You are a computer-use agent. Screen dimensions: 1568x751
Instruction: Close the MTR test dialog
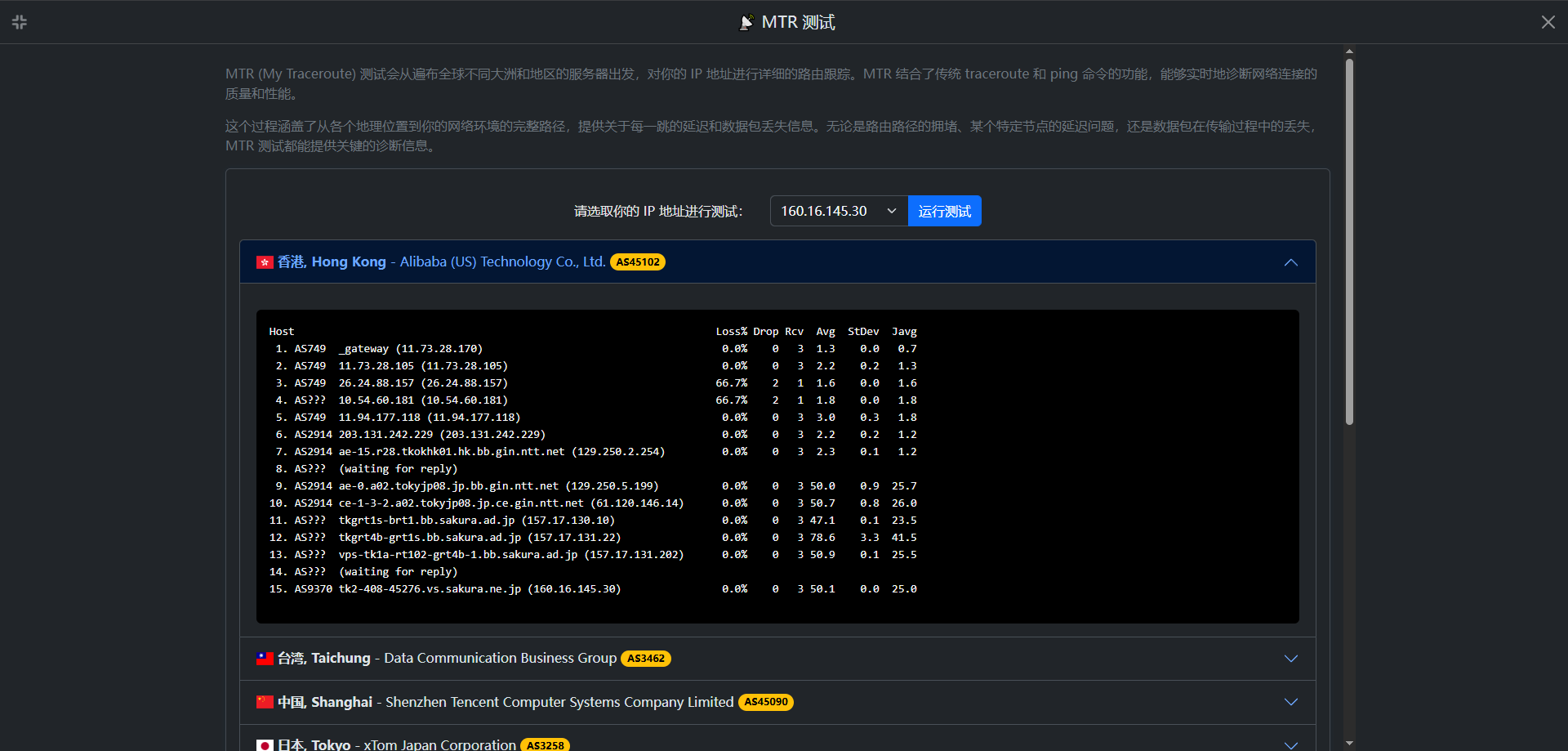[x=1548, y=22]
